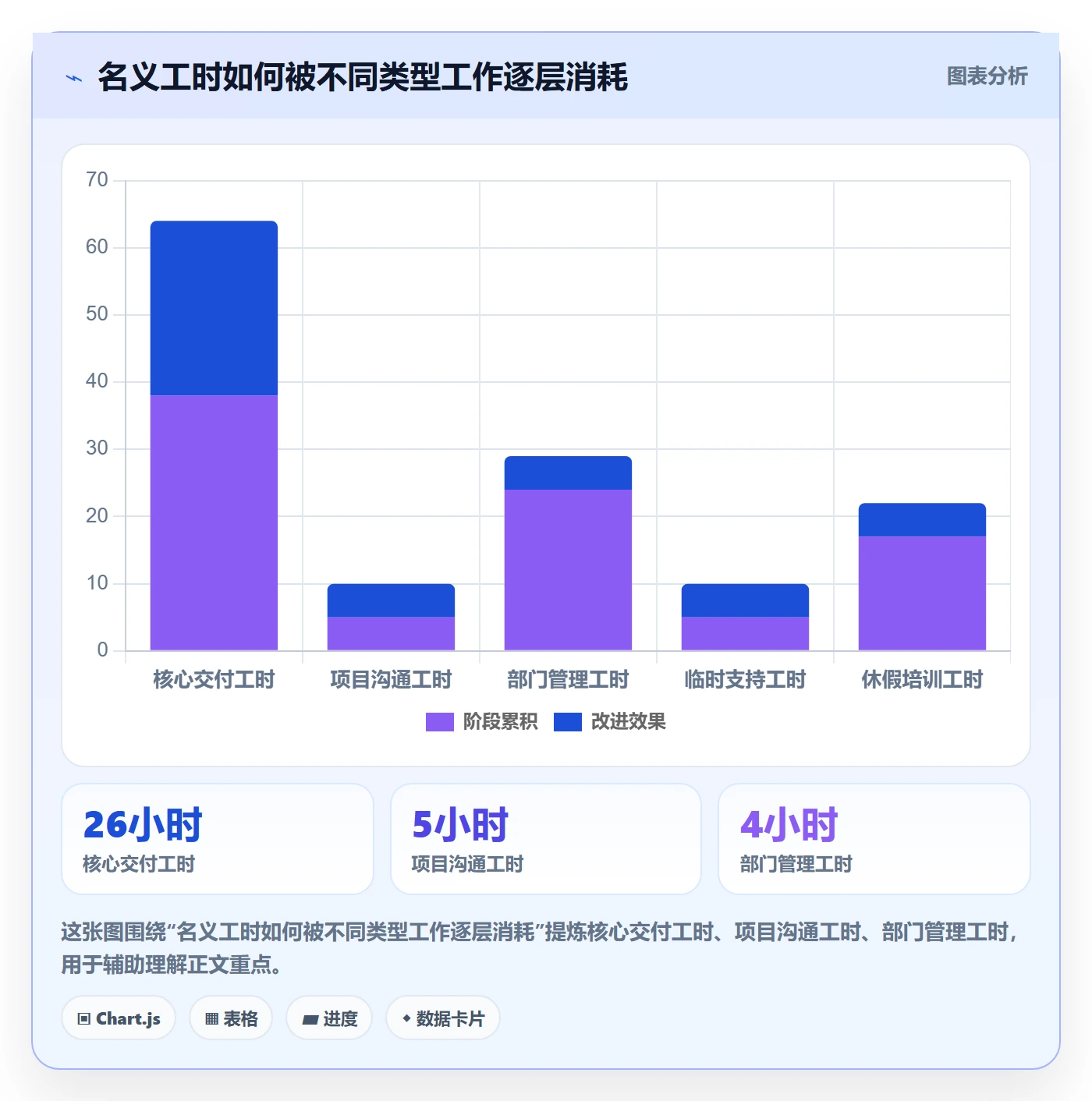Image resolution: width=1092 pixels, height=1101 pixels.
Task: Select the 表格 tag chip
Action: point(231,1018)
